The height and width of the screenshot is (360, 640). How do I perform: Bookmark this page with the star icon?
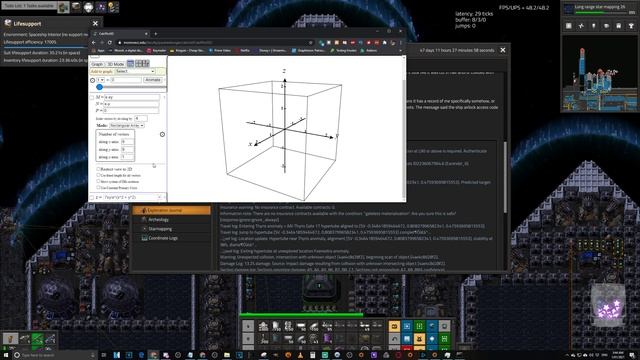pyautogui.click(x=311, y=42)
